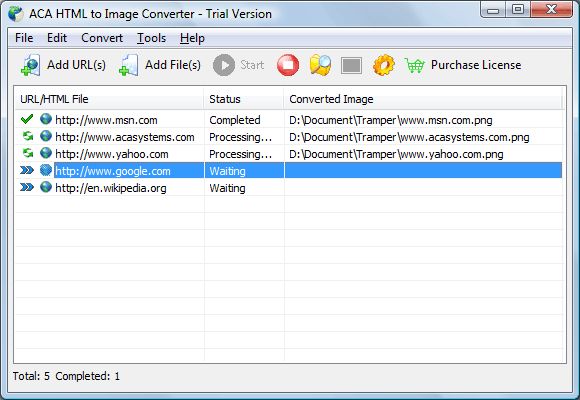The width and height of the screenshot is (580, 400).
Task: Select the http://www.yahoo.com row
Action: pyautogui.click(x=289, y=154)
